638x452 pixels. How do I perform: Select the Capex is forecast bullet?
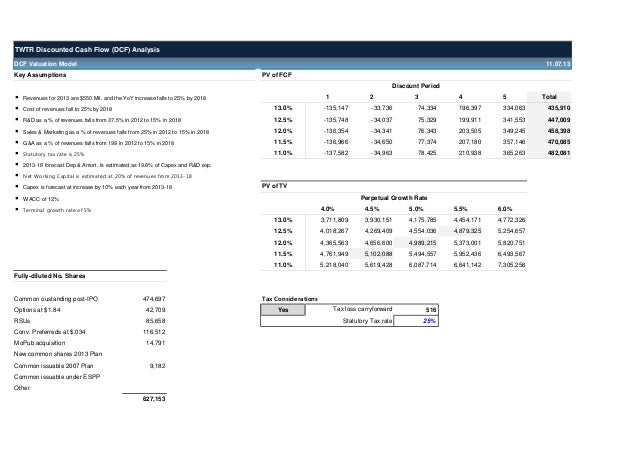pyautogui.click(x=97, y=187)
